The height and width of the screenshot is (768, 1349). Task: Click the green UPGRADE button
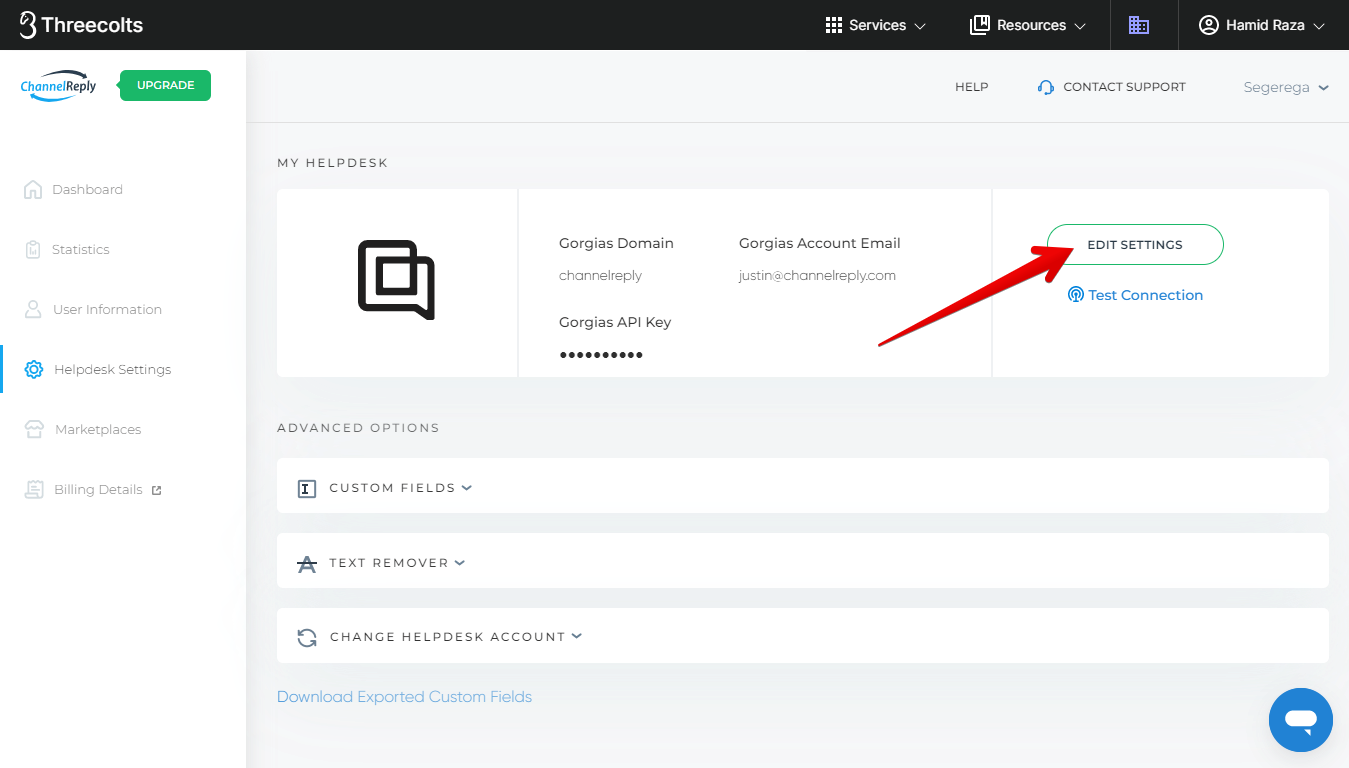pyautogui.click(x=165, y=85)
